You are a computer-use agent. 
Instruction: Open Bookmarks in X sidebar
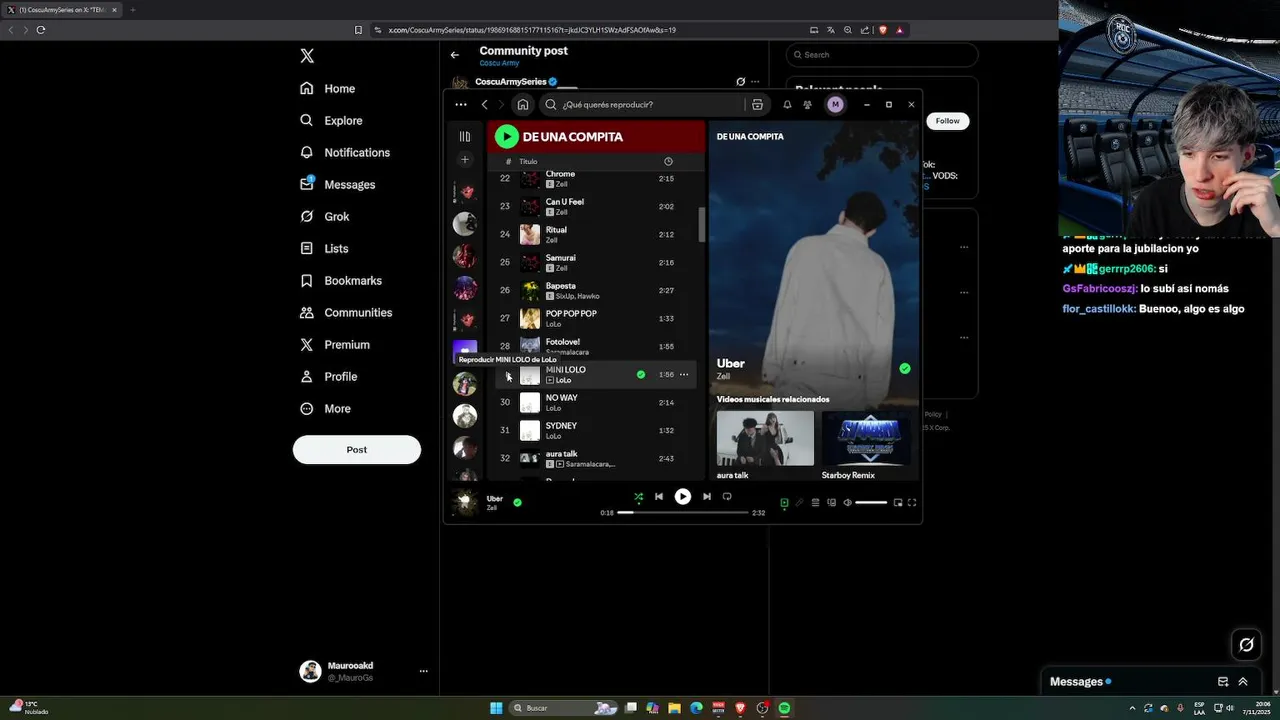(x=341, y=280)
